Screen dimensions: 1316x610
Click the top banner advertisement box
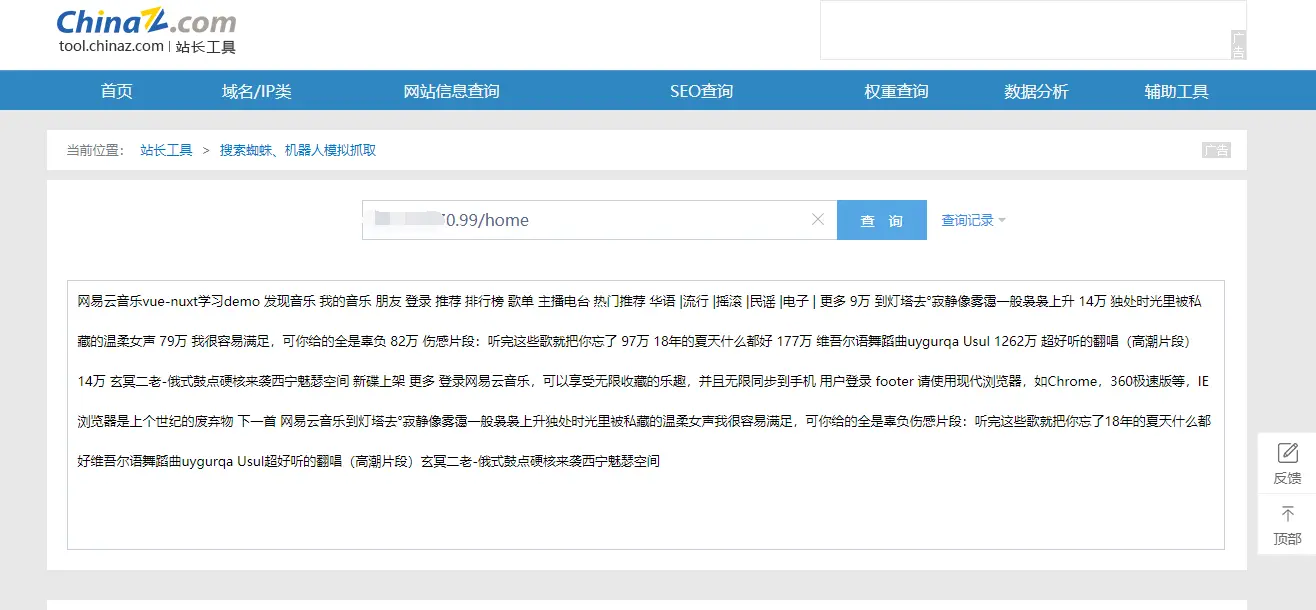coord(1033,30)
